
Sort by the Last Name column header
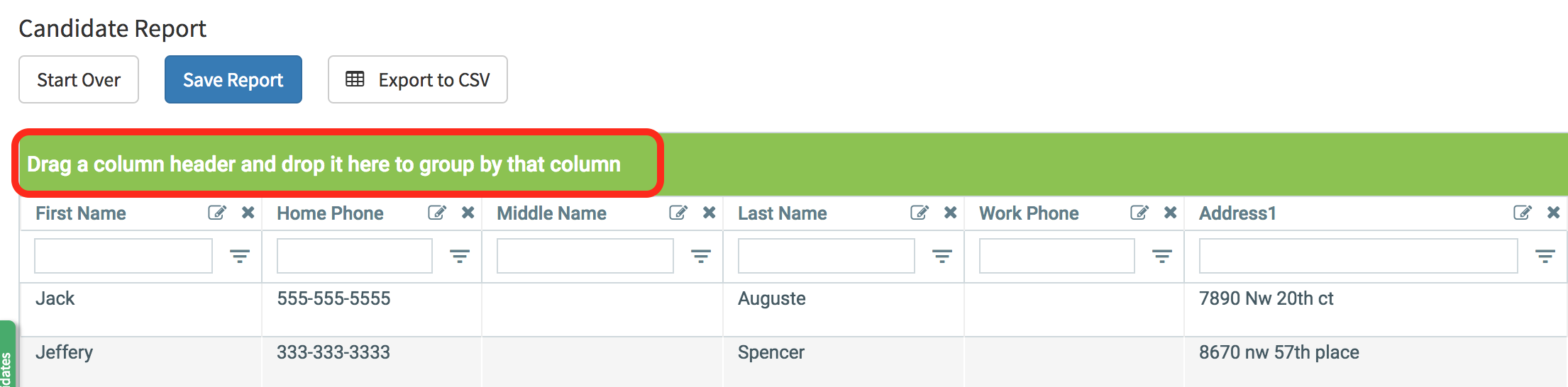point(782,213)
